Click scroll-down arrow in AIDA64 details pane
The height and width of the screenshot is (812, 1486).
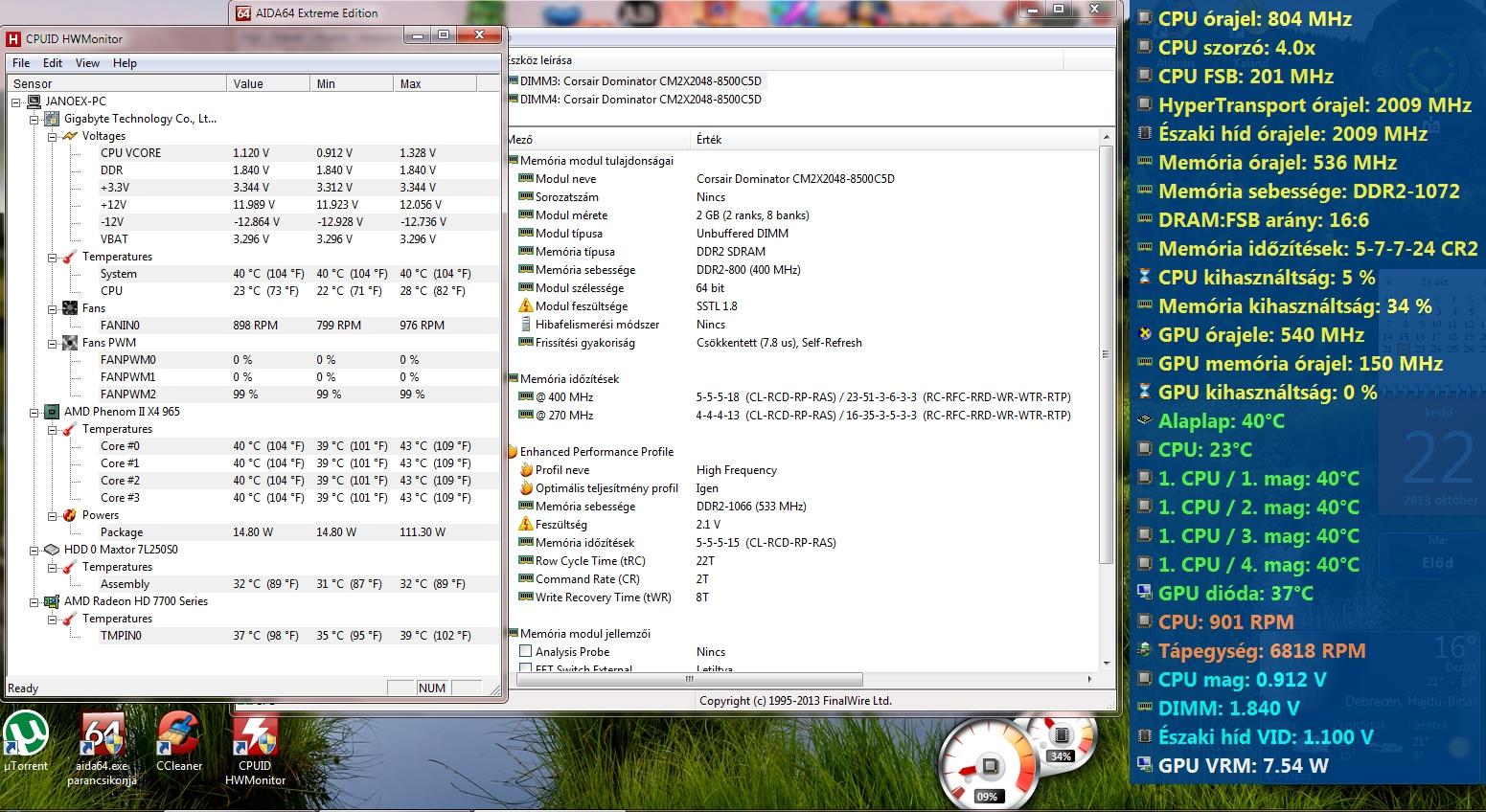pyautogui.click(x=1108, y=663)
